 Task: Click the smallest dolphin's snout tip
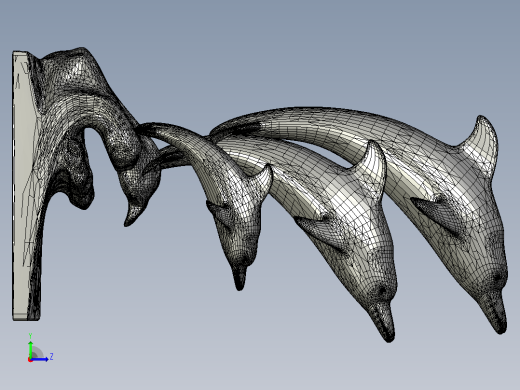tap(239, 278)
